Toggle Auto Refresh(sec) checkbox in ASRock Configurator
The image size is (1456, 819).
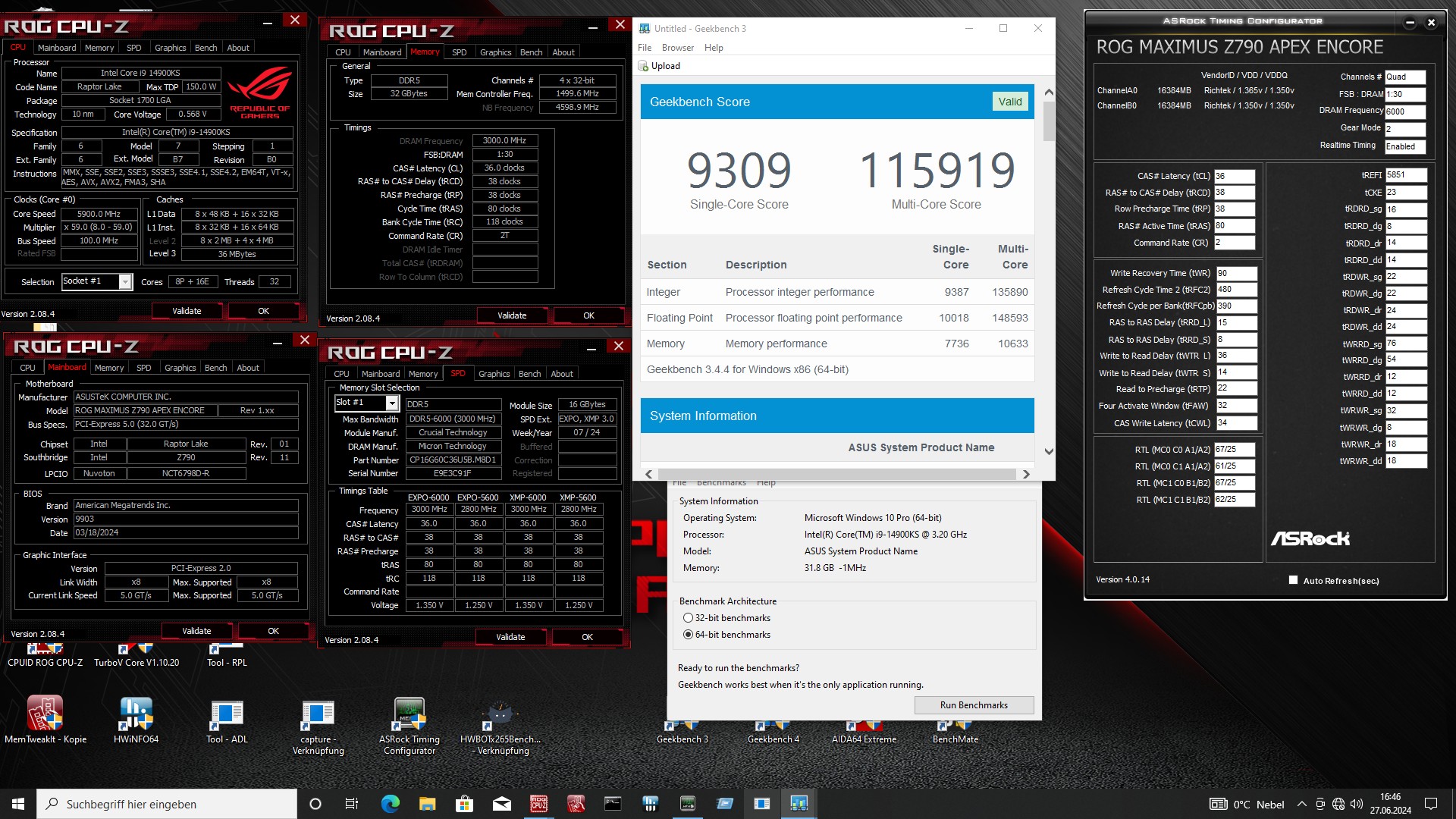[1293, 580]
